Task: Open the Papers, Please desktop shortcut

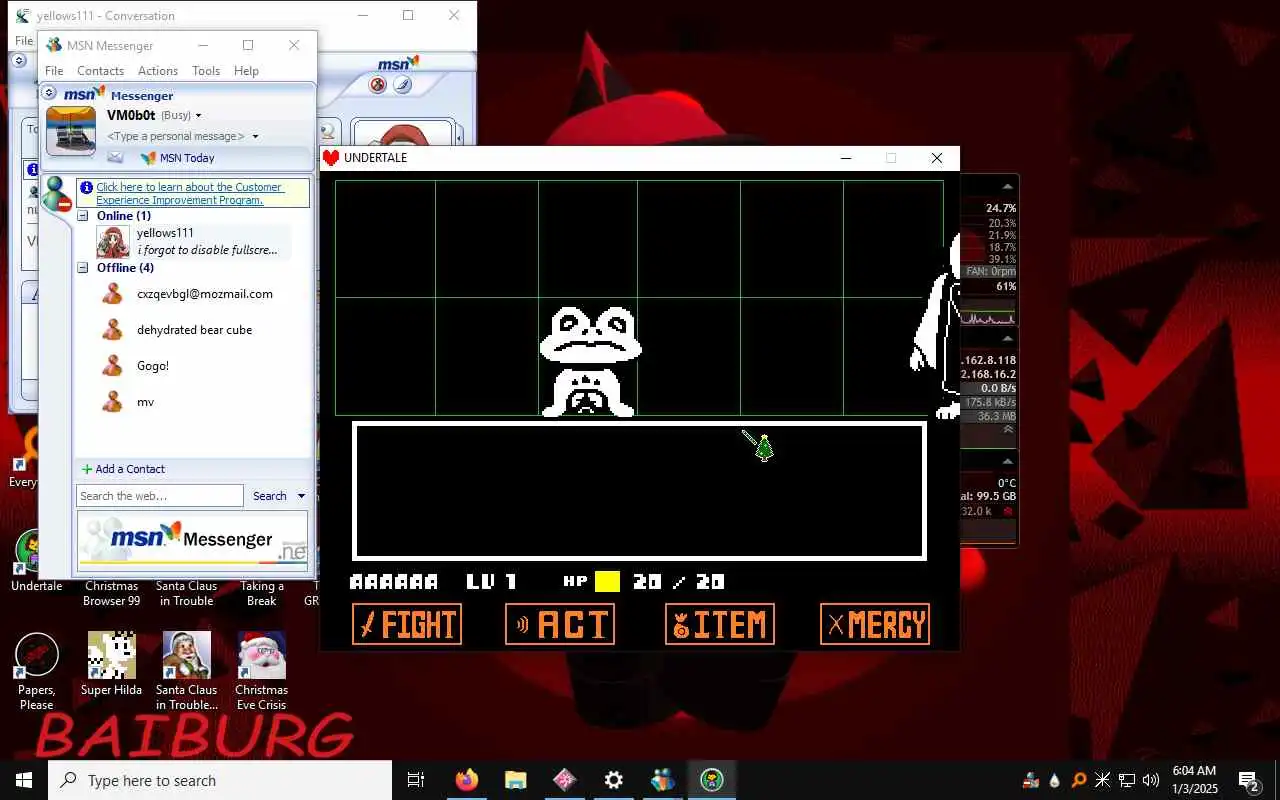Action: point(36,671)
